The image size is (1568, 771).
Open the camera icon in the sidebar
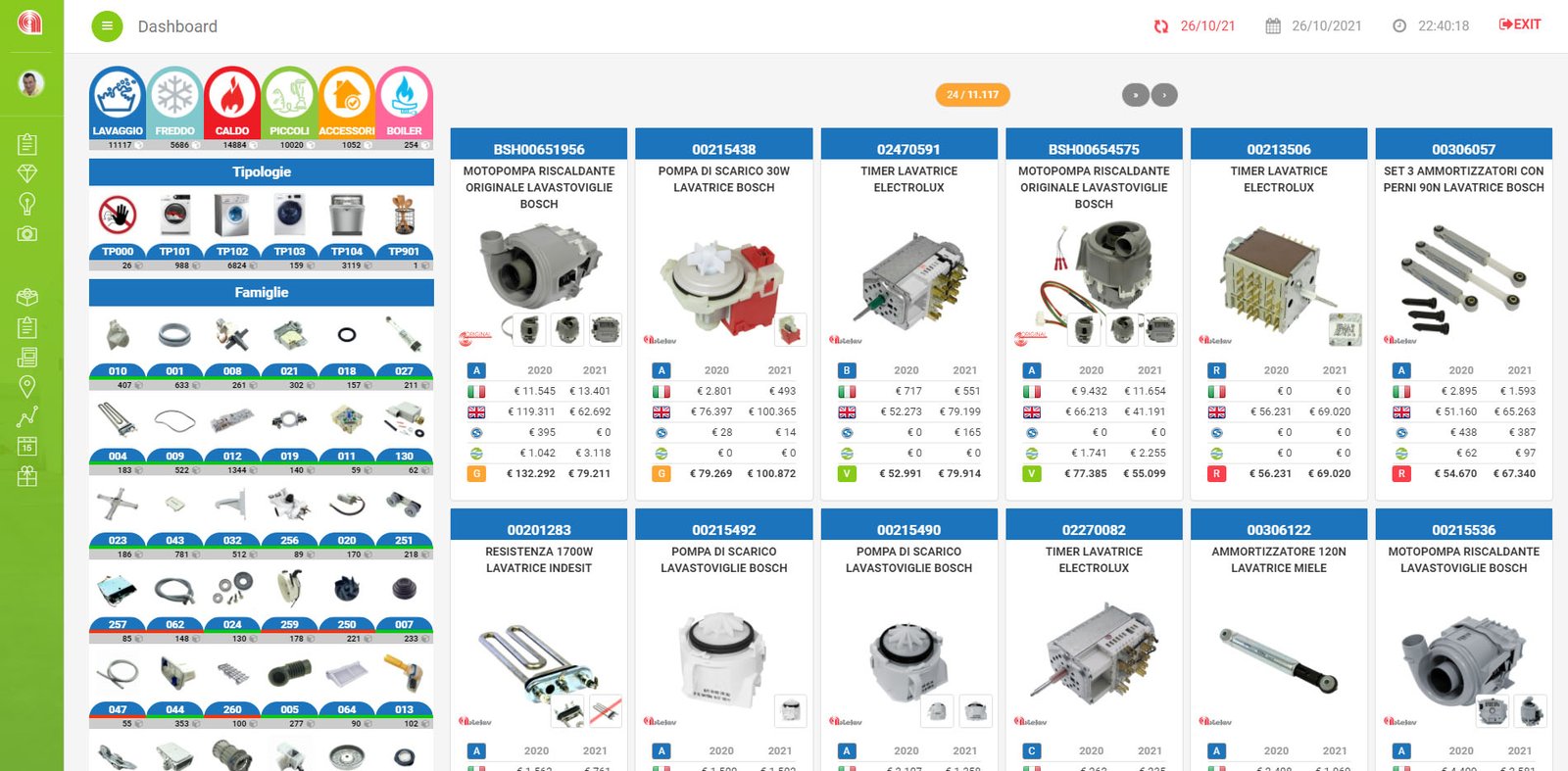point(27,234)
